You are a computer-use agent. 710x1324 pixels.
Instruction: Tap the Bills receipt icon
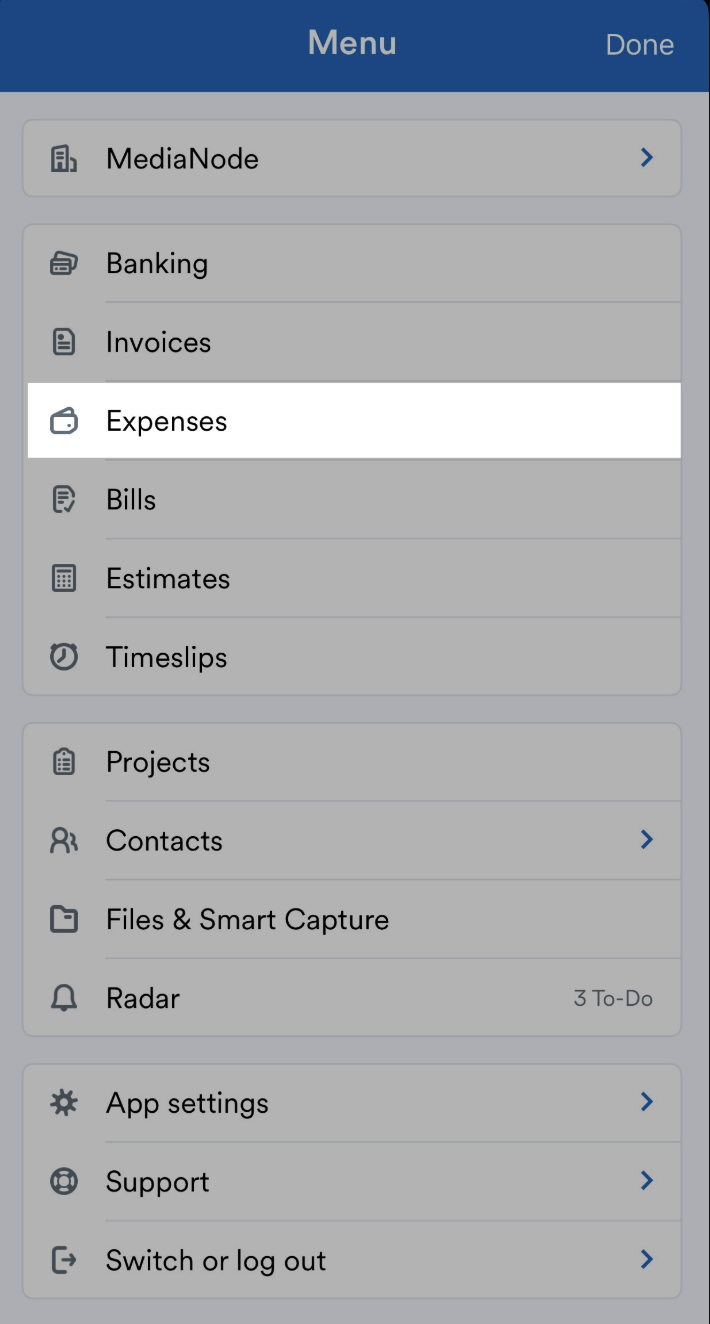pyautogui.click(x=63, y=499)
